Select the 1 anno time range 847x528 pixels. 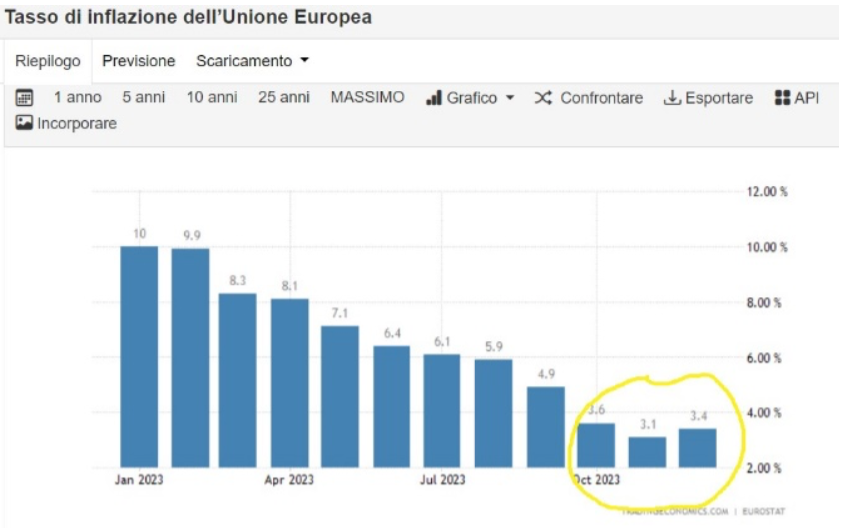click(77, 98)
